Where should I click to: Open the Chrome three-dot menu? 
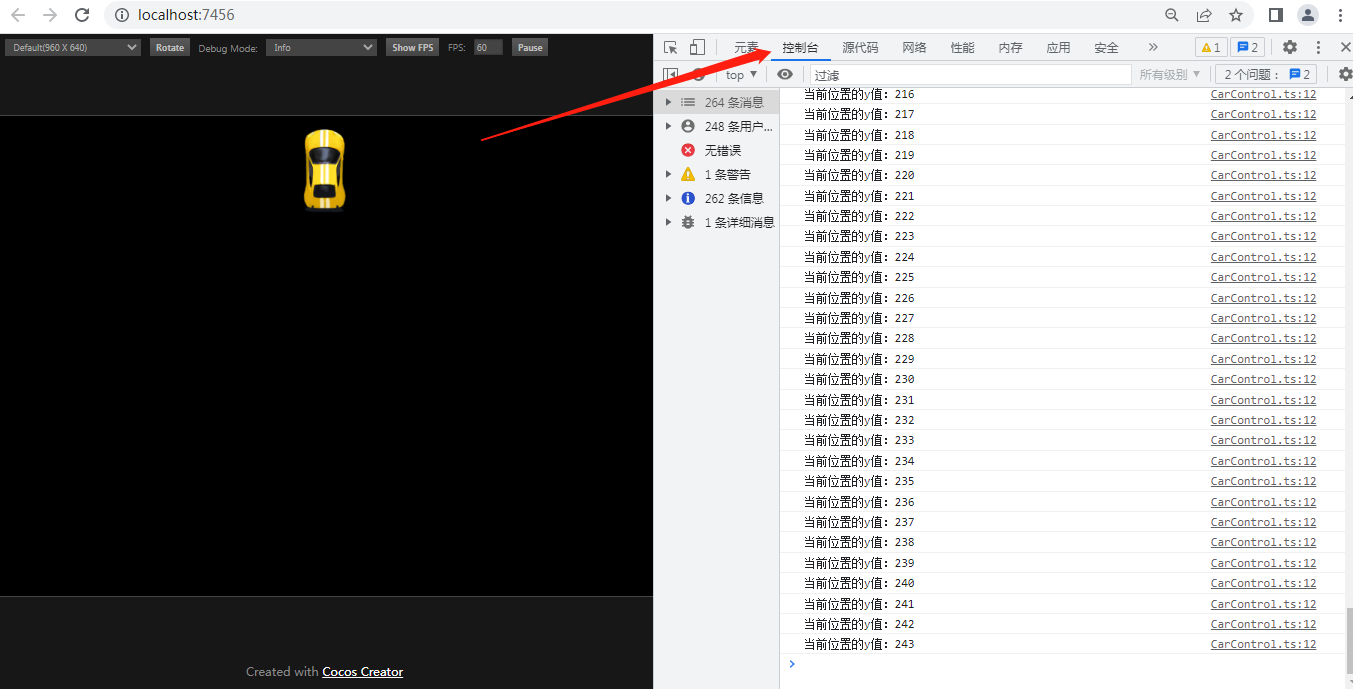1340,15
